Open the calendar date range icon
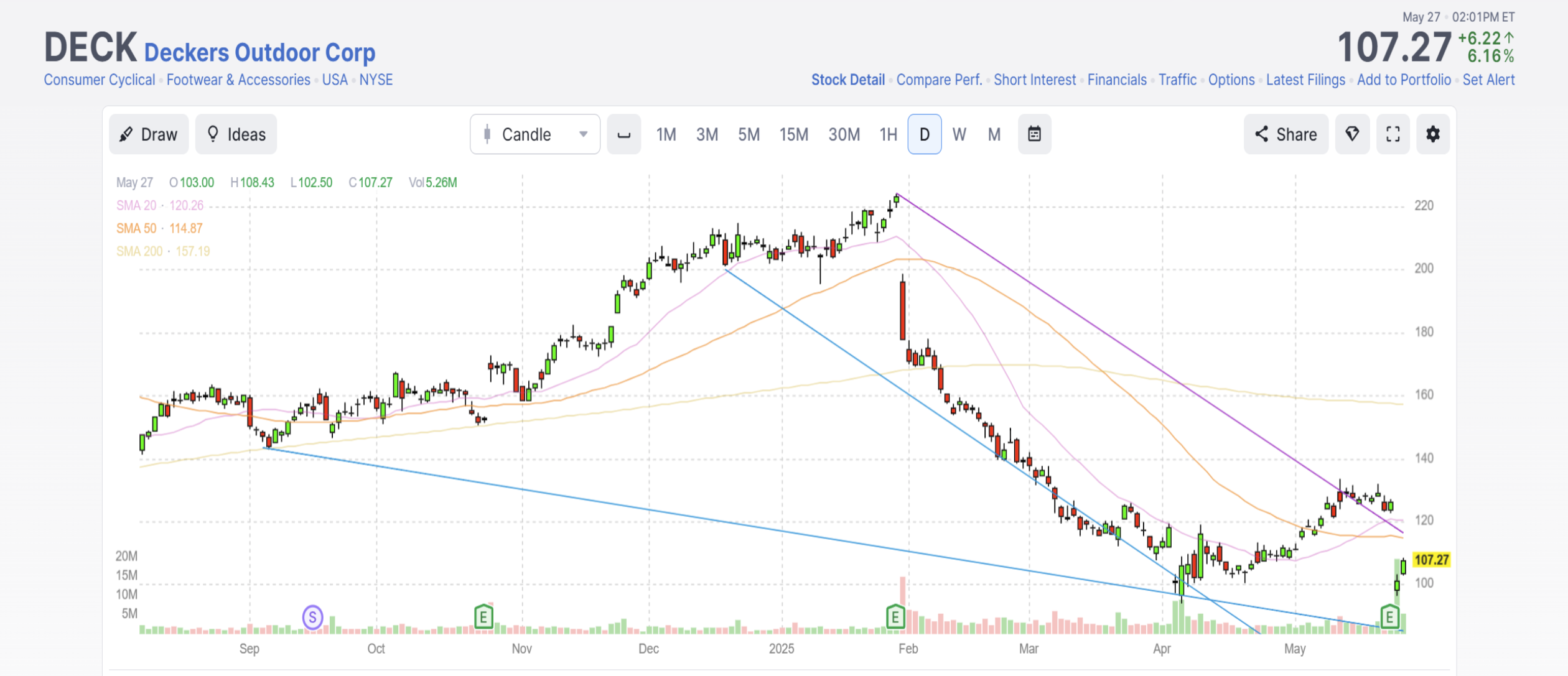This screenshot has height=676, width=1568. coord(1034,134)
